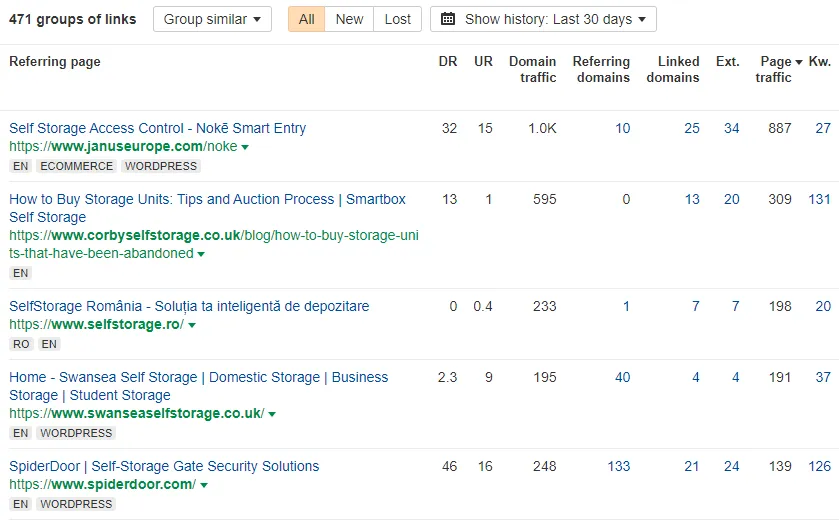Image resolution: width=839 pixels, height=525 pixels.
Task: Select the All links filter
Action: (x=307, y=19)
